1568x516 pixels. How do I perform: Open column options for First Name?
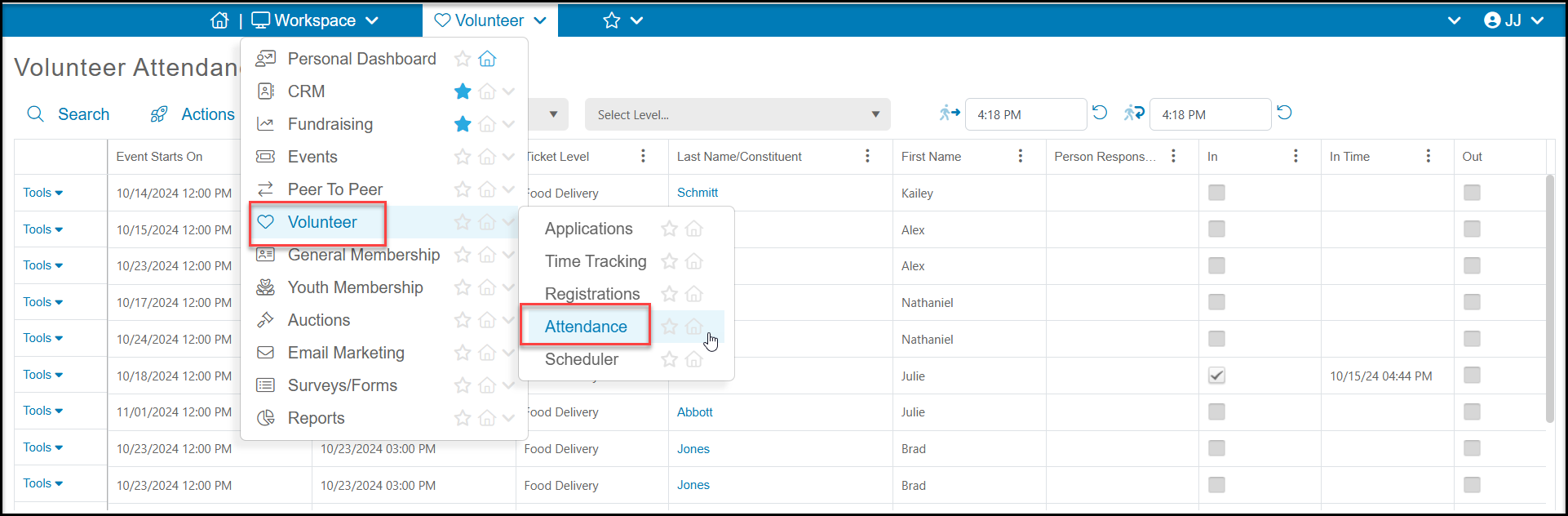[1020, 156]
